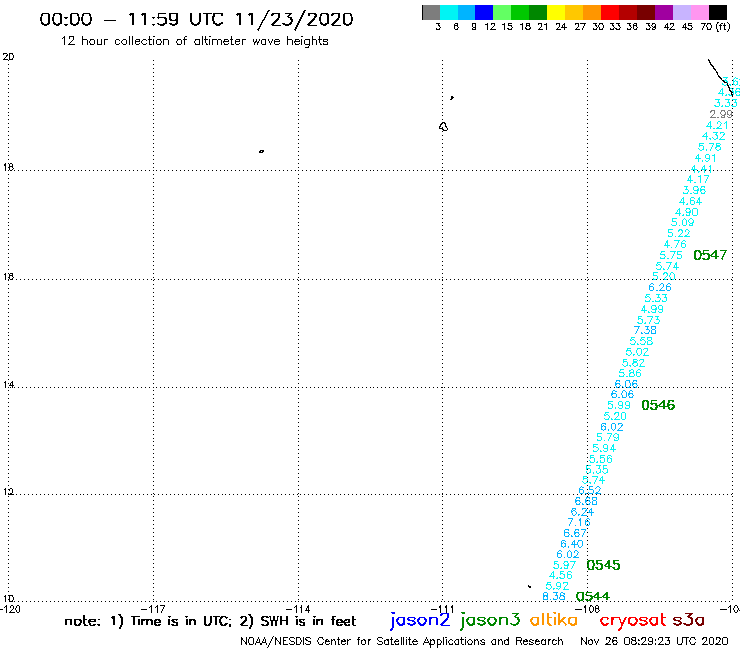
Task: Select the 5.33 wave height value
Action: [x=656, y=298]
